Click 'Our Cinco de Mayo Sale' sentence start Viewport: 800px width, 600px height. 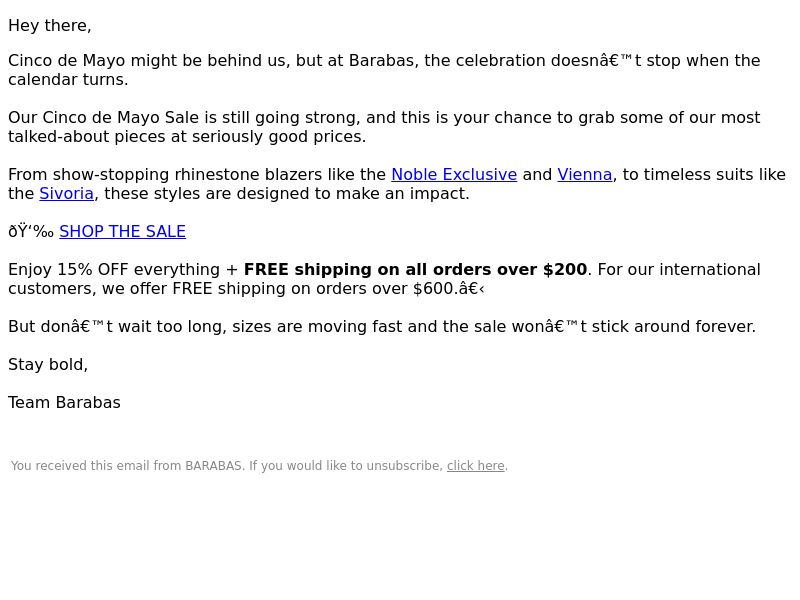(104, 118)
